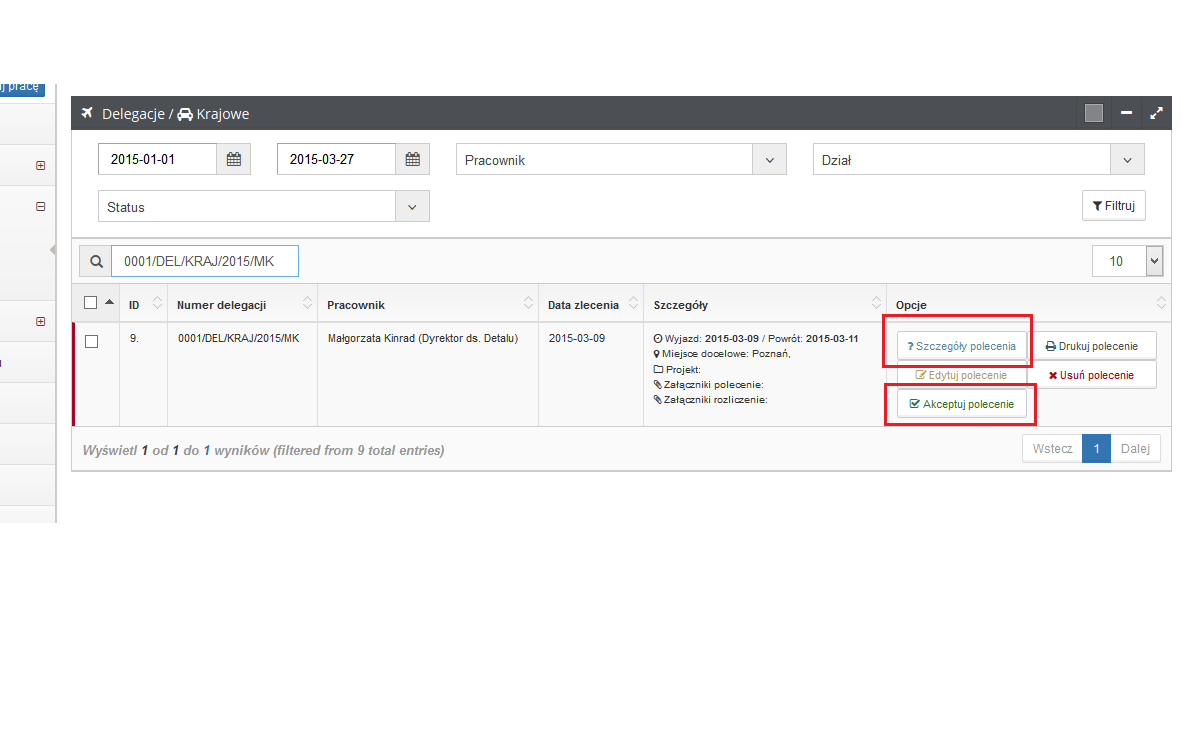Sort table by ID column arrows
Viewport: 1182px width, 735px height.
pos(157,304)
